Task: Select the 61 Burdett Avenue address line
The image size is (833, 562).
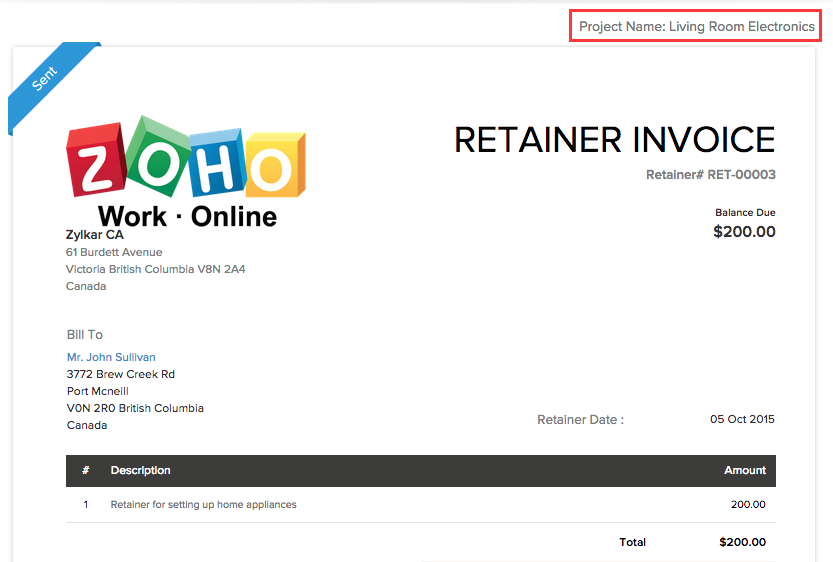Action: (x=114, y=252)
